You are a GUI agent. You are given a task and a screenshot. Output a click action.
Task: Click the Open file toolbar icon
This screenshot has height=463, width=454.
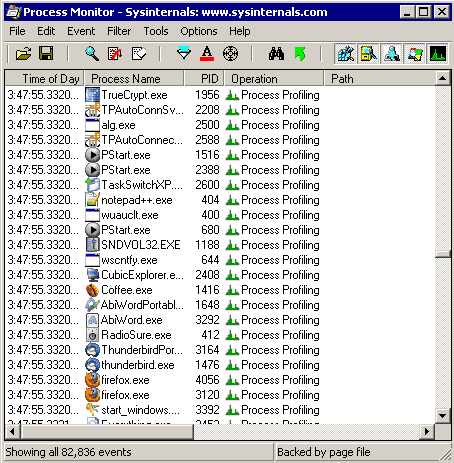23,54
